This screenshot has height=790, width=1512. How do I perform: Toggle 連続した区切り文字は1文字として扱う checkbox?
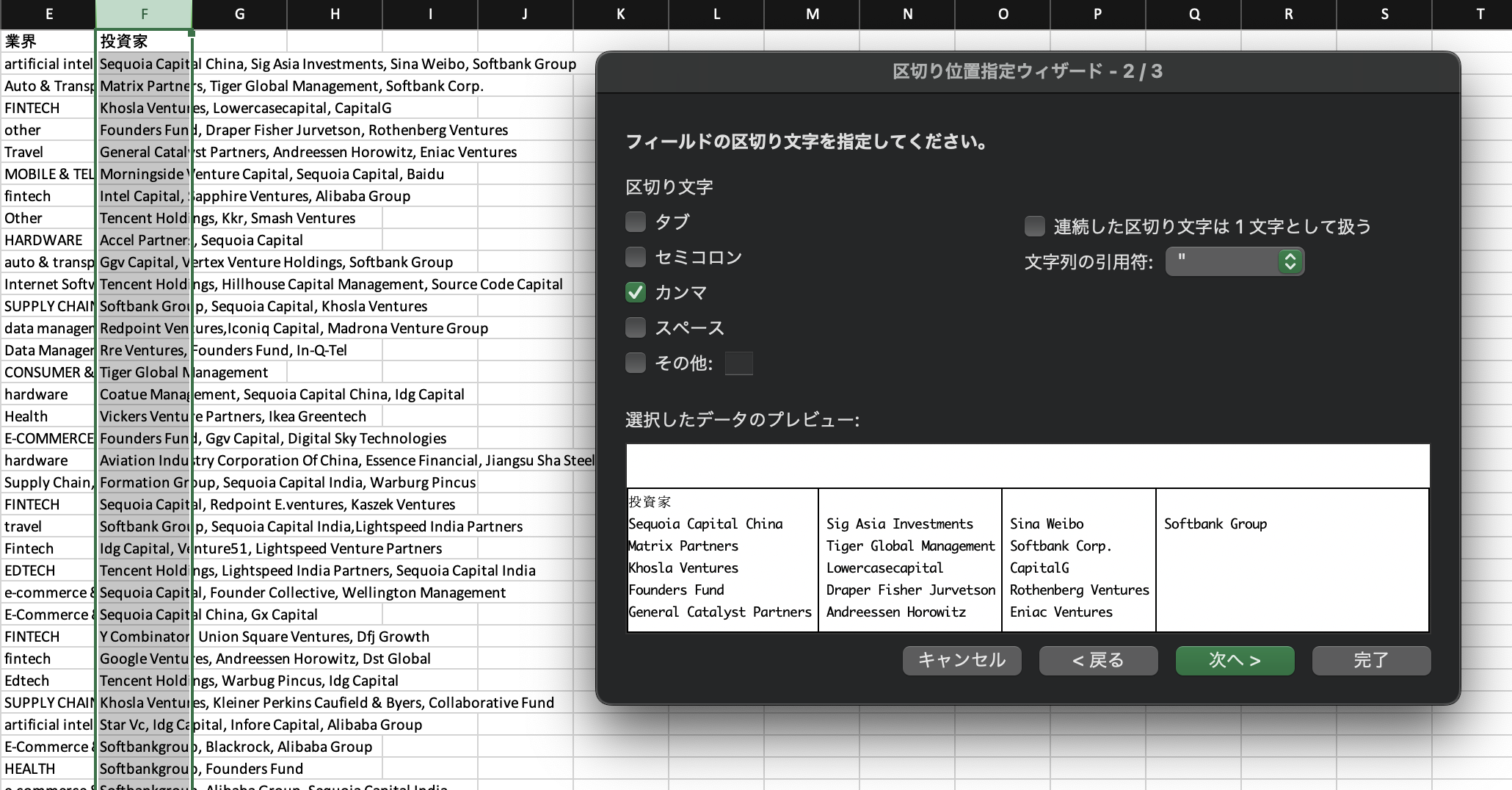(x=1035, y=226)
